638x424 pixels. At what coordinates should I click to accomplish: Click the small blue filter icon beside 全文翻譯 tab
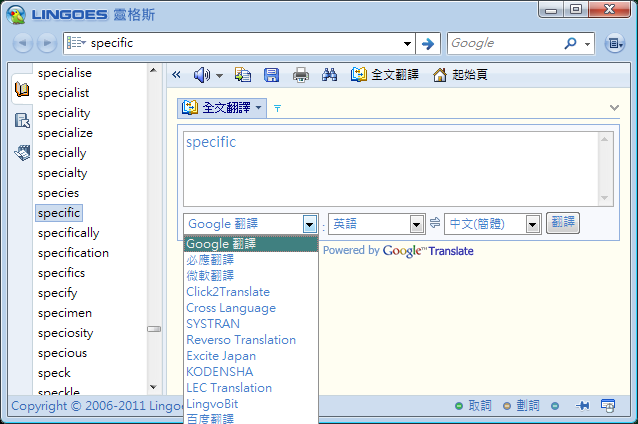click(x=277, y=108)
